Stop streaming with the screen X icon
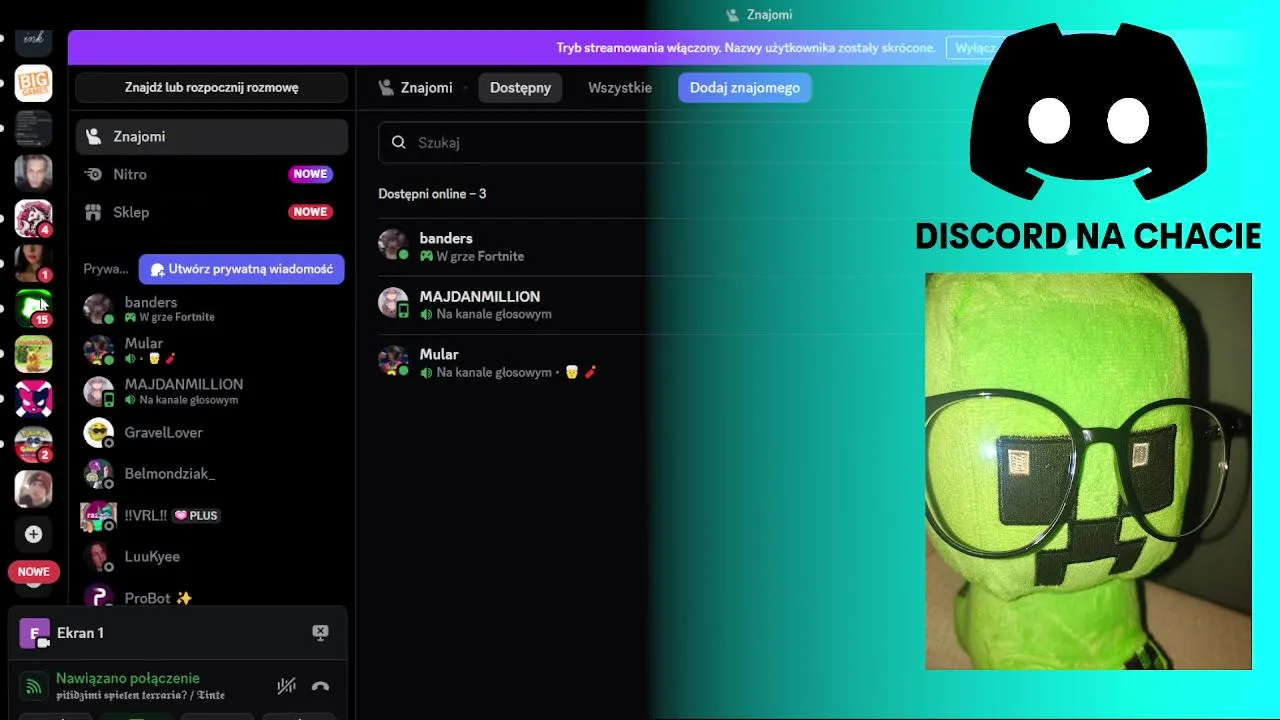The height and width of the screenshot is (720, 1280). pos(320,633)
